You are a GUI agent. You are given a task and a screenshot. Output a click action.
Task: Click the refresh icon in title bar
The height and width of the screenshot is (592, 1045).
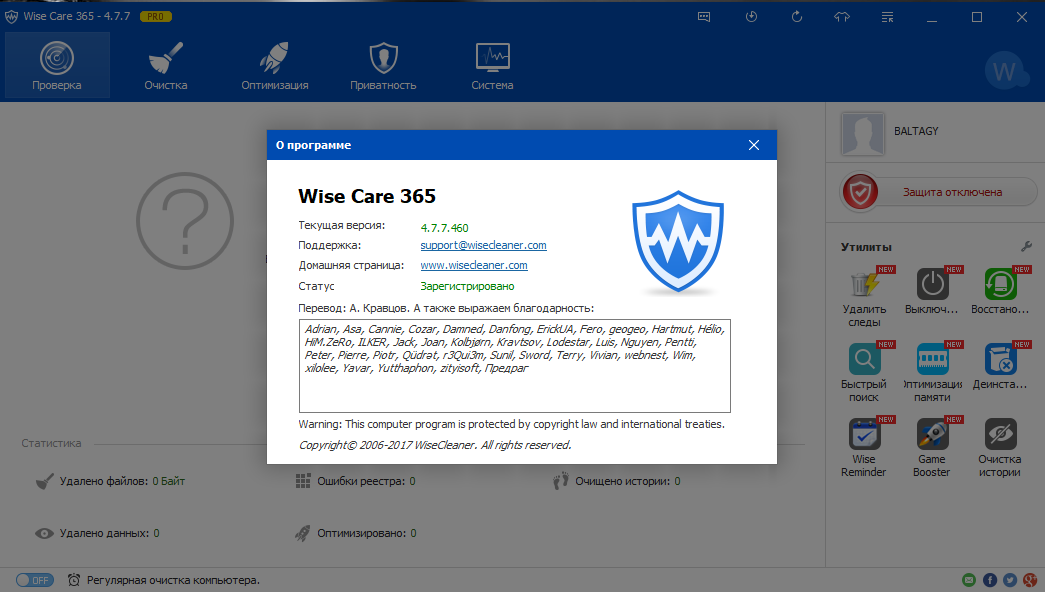[796, 17]
